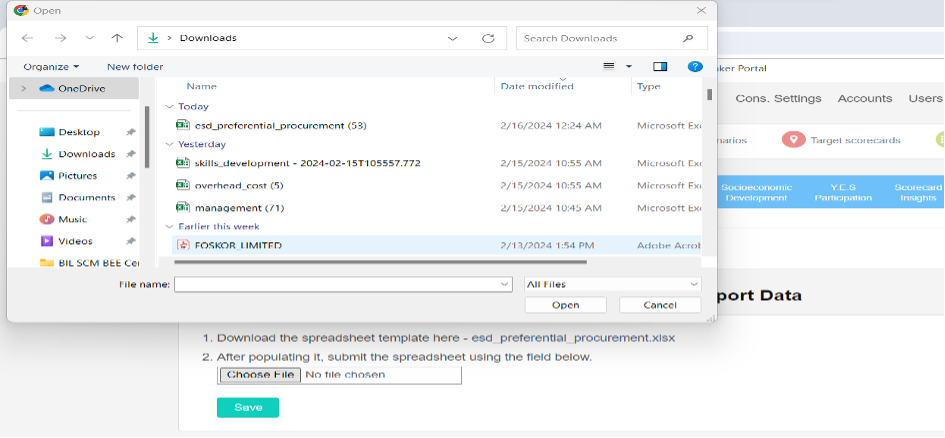Screen dimensions: 945x438
Task: Click the file list vertical scrollbar
Action: tap(709, 95)
